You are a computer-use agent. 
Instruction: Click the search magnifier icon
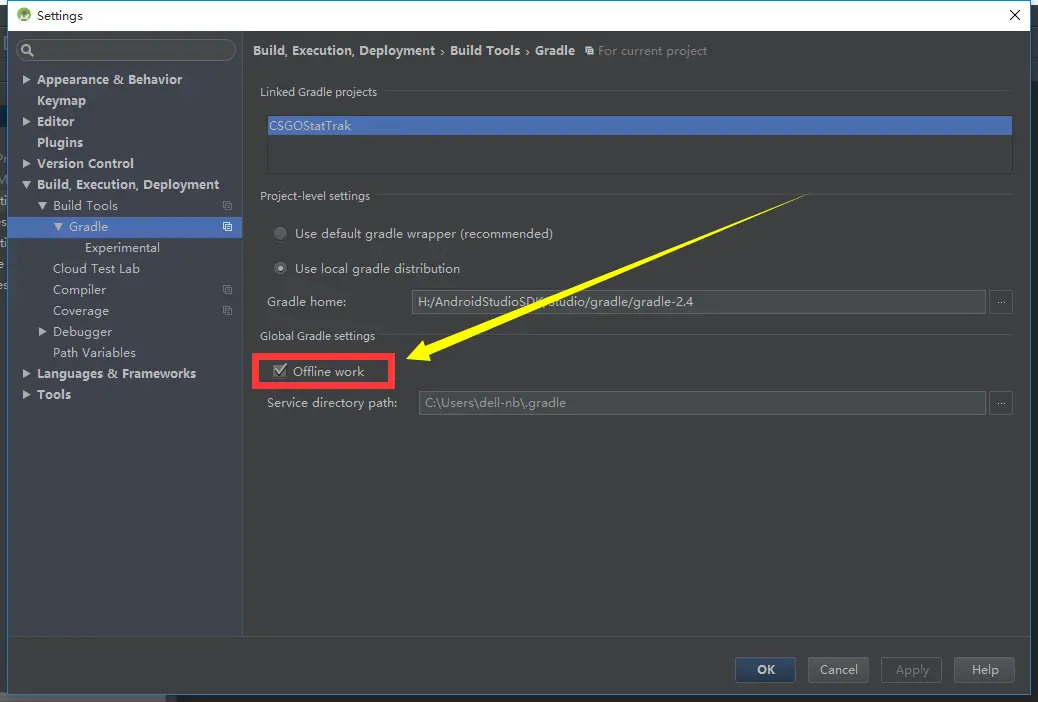pos(27,50)
